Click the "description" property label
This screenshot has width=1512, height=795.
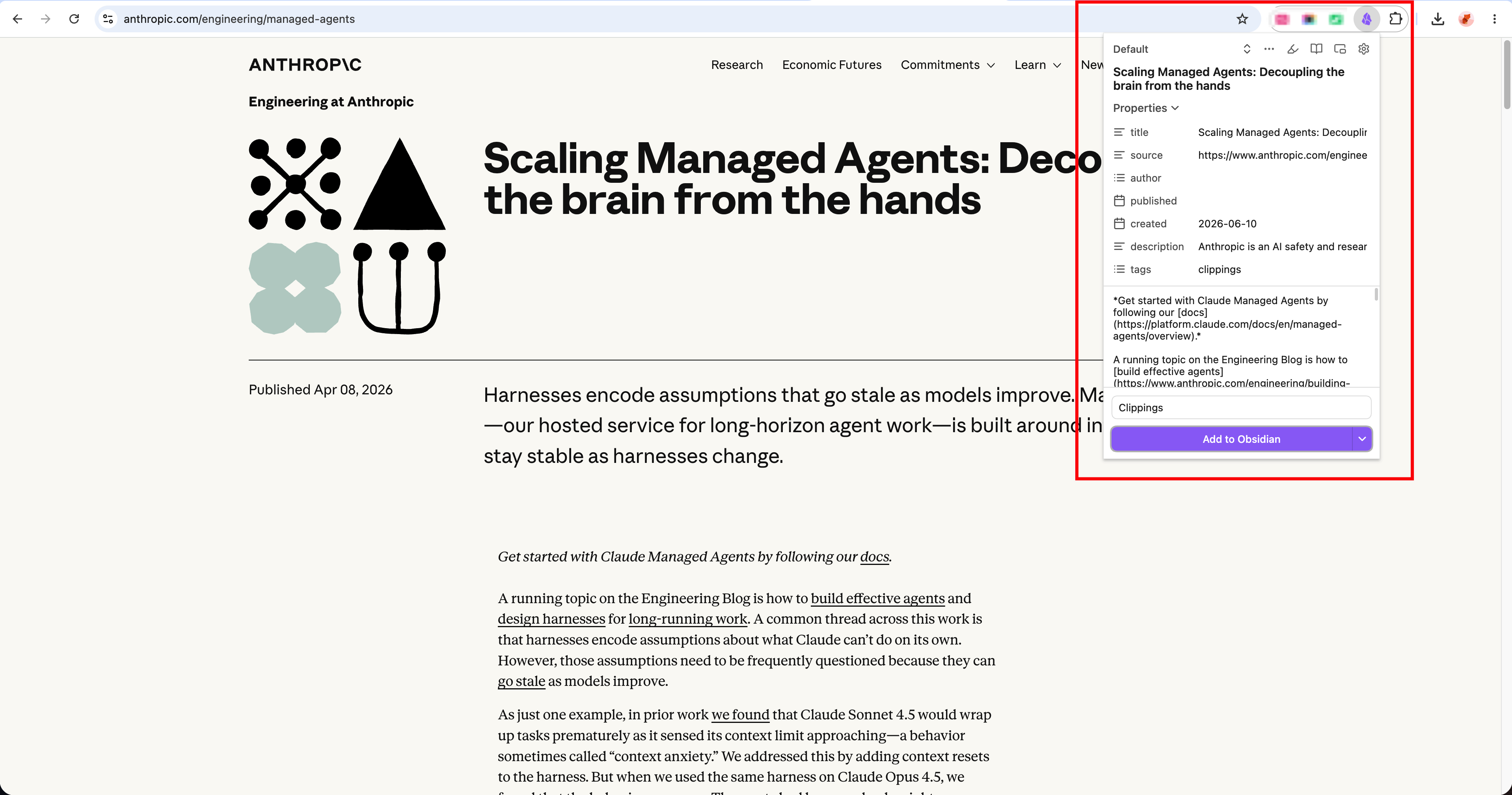pos(1156,247)
